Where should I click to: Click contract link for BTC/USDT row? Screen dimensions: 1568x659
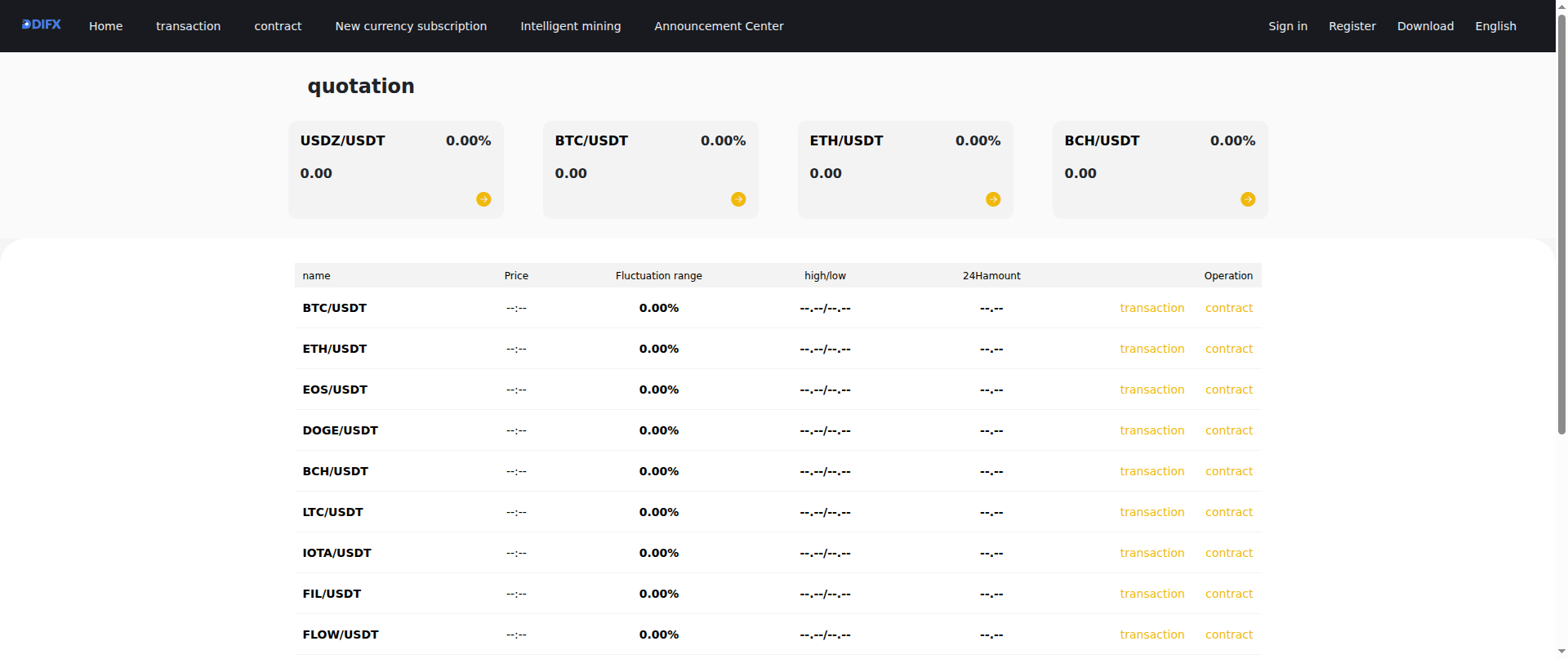coord(1229,308)
